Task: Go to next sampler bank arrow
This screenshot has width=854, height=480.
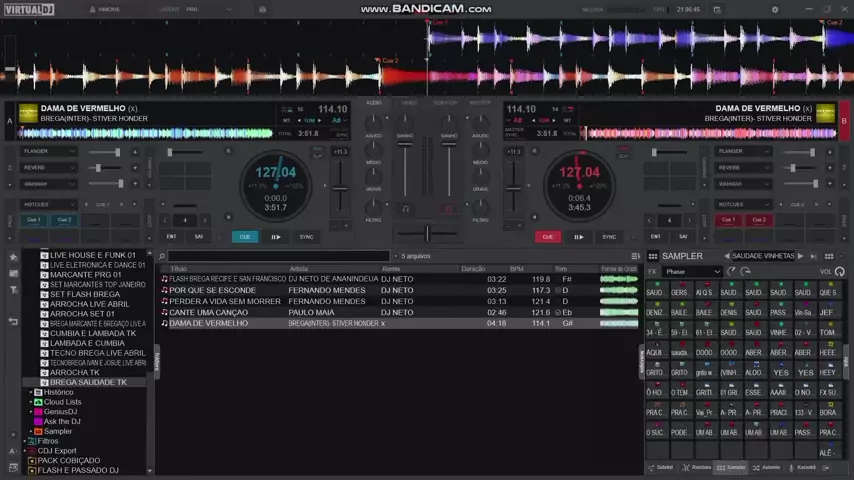Action: point(799,256)
